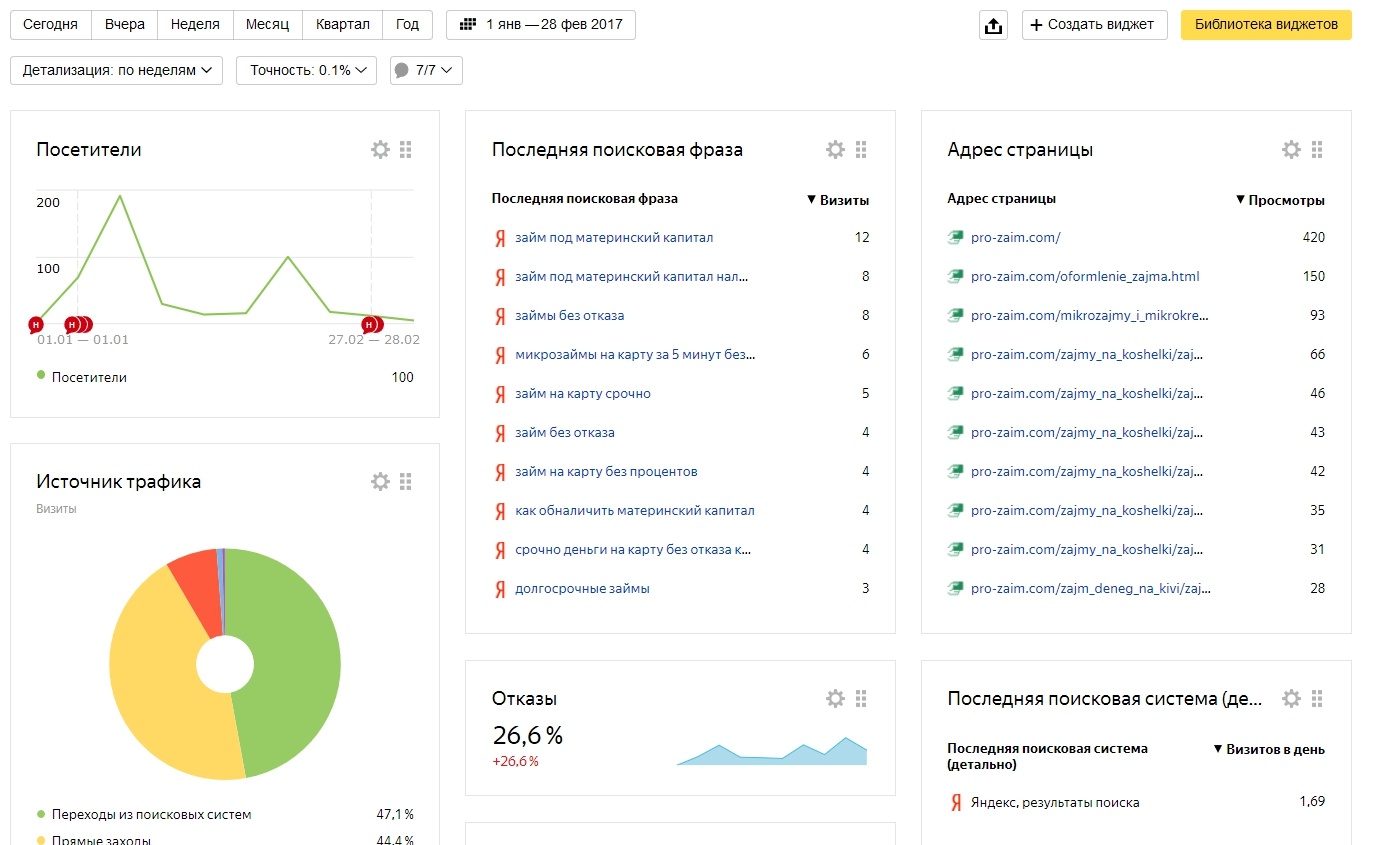Image resolution: width=1397 pixels, height=845 pixels.
Task: Open the calendar date range picker
Action: pos(540,25)
